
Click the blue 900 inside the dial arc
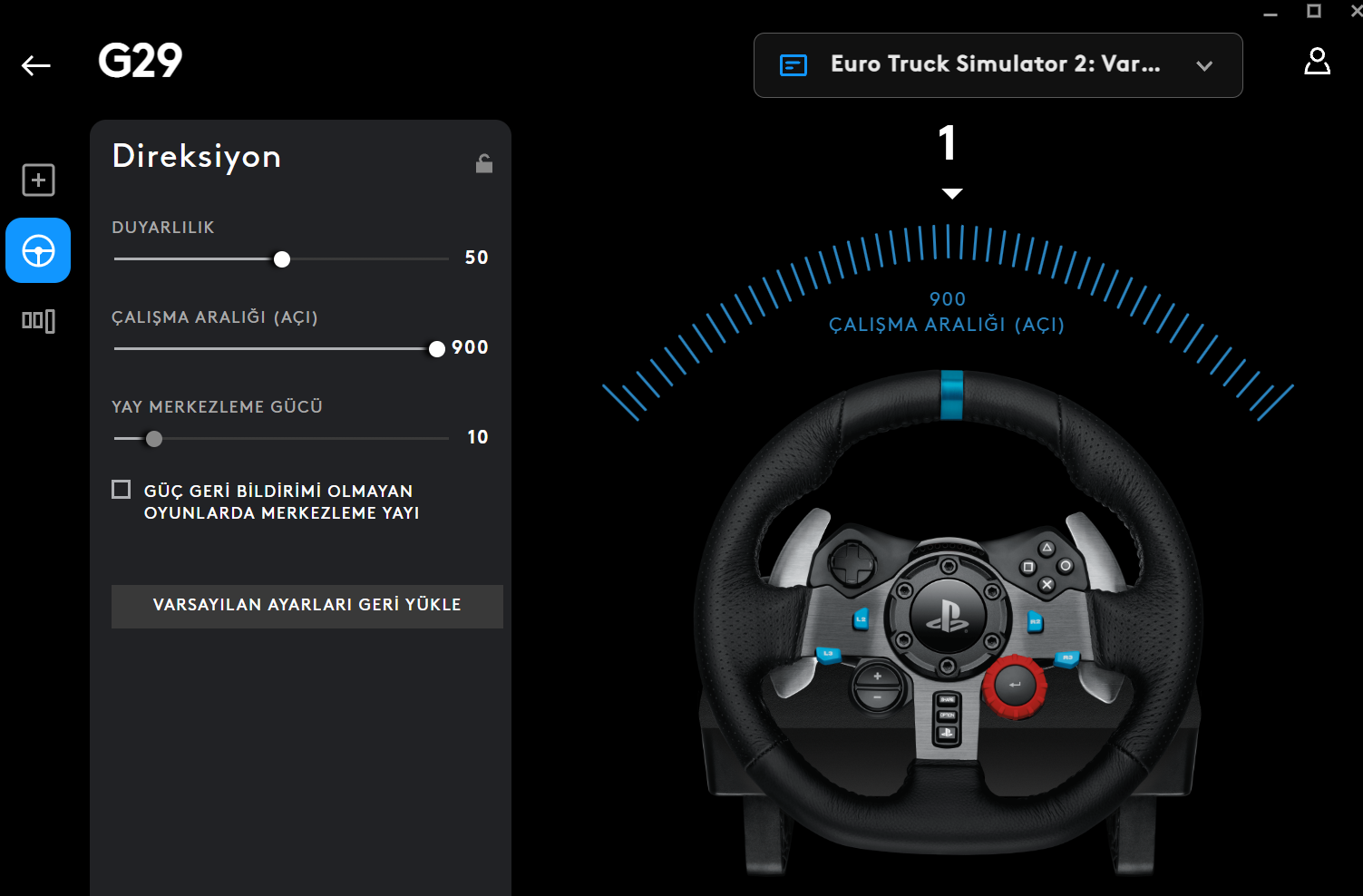(x=948, y=299)
